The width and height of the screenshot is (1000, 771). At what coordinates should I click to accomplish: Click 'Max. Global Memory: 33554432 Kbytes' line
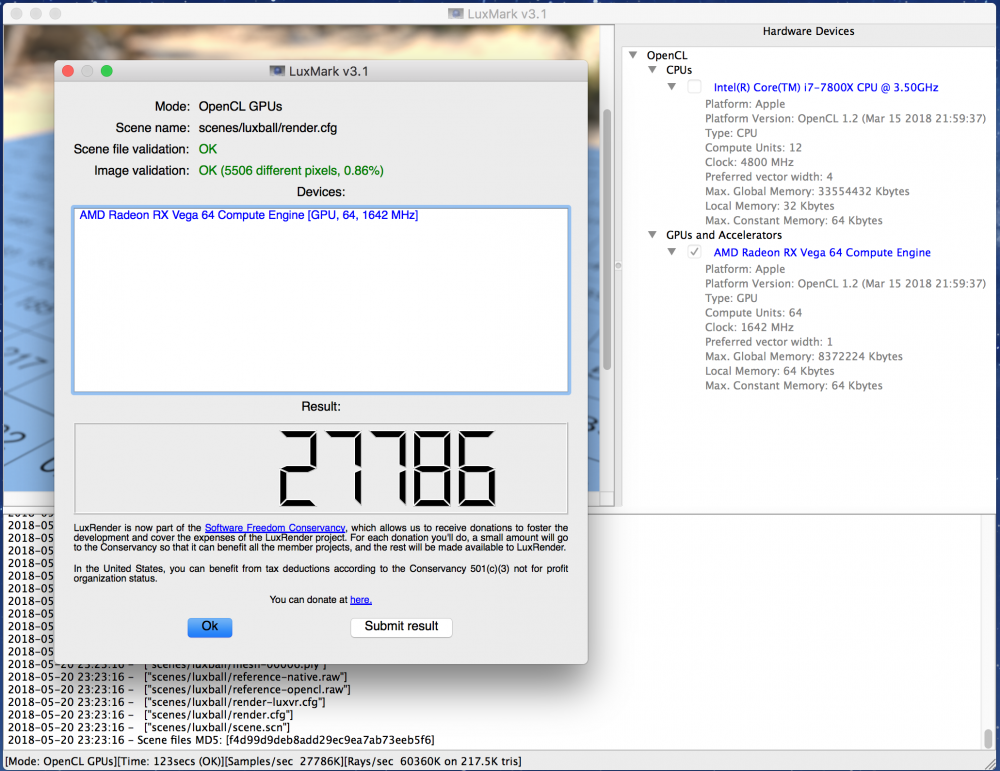tap(807, 191)
